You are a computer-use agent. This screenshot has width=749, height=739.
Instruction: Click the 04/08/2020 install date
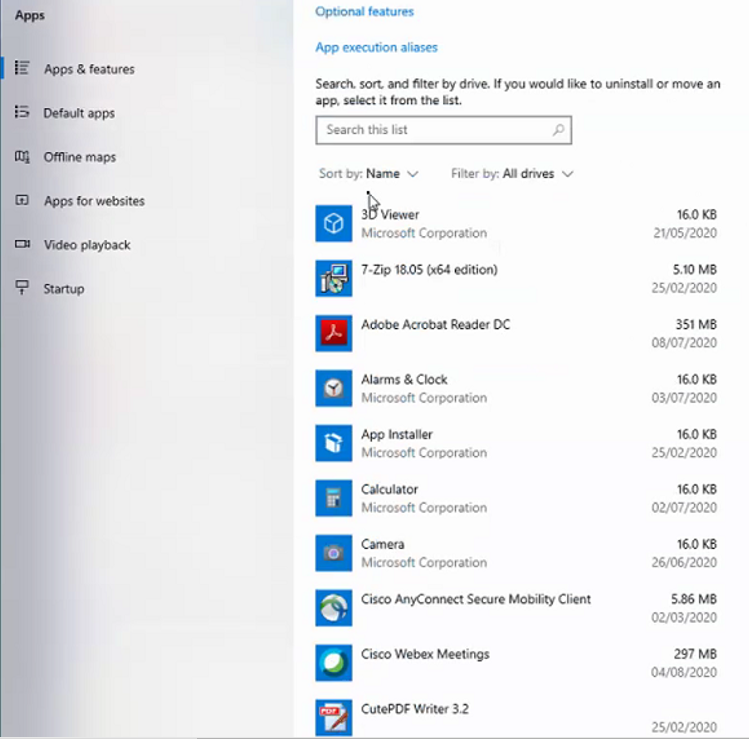pyautogui.click(x=684, y=673)
